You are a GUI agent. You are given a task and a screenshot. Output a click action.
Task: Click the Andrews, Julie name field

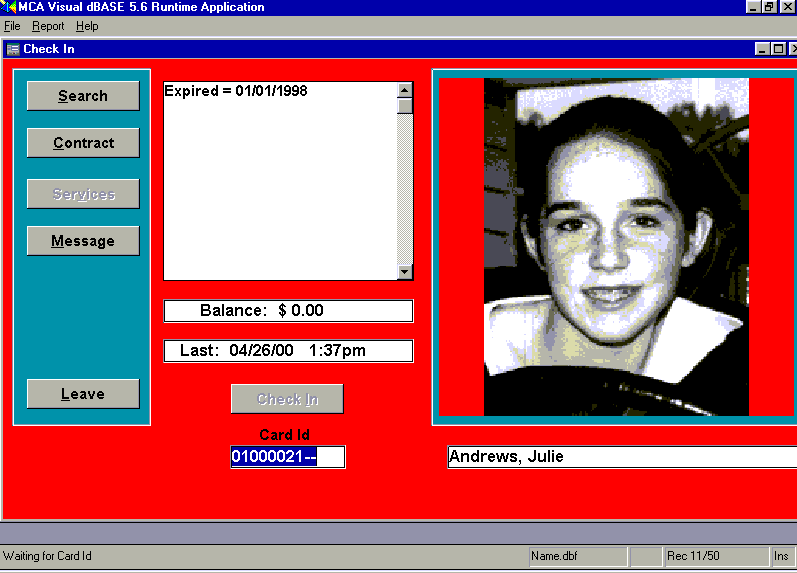click(622, 457)
